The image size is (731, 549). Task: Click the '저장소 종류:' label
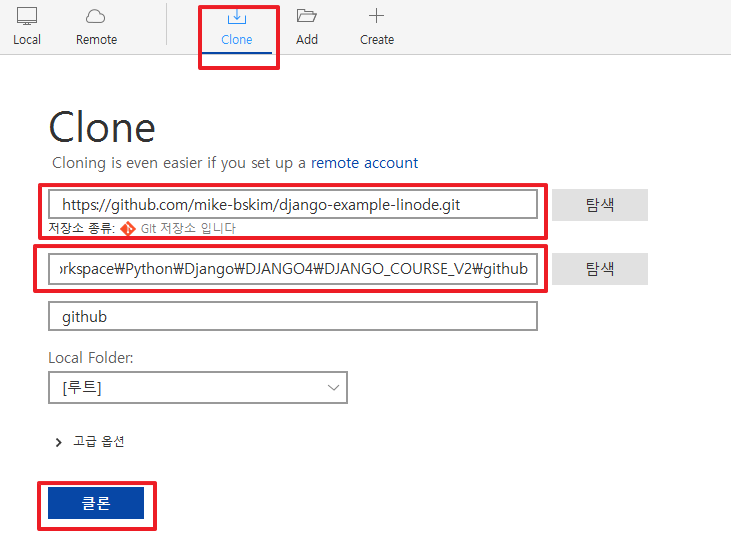pyautogui.click(x=82, y=228)
